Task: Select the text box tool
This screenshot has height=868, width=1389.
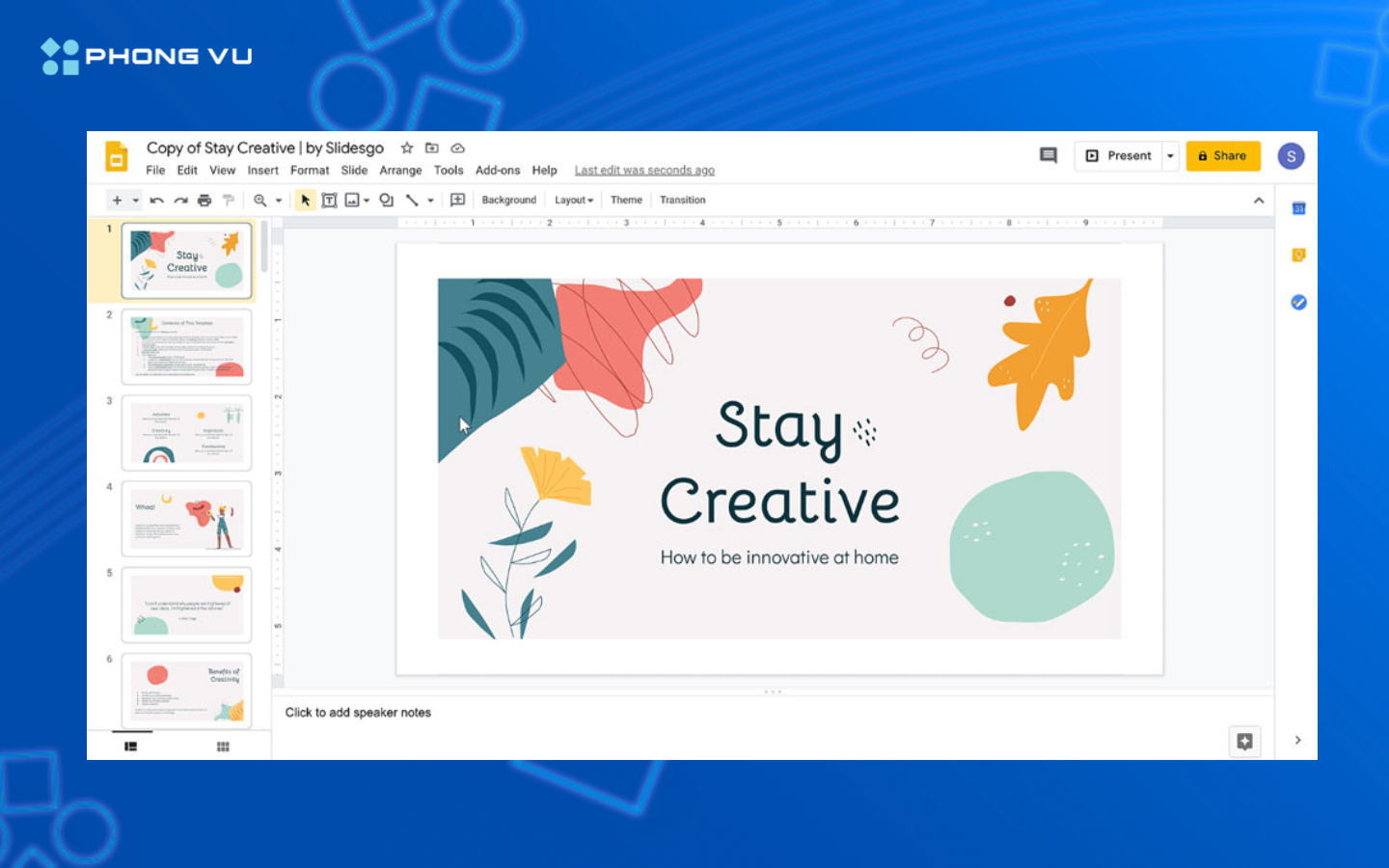Action: (x=329, y=201)
